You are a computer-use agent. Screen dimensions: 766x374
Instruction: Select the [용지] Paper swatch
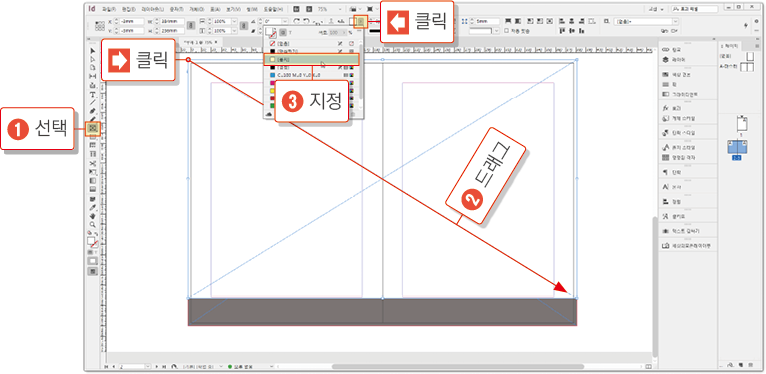coord(312,60)
